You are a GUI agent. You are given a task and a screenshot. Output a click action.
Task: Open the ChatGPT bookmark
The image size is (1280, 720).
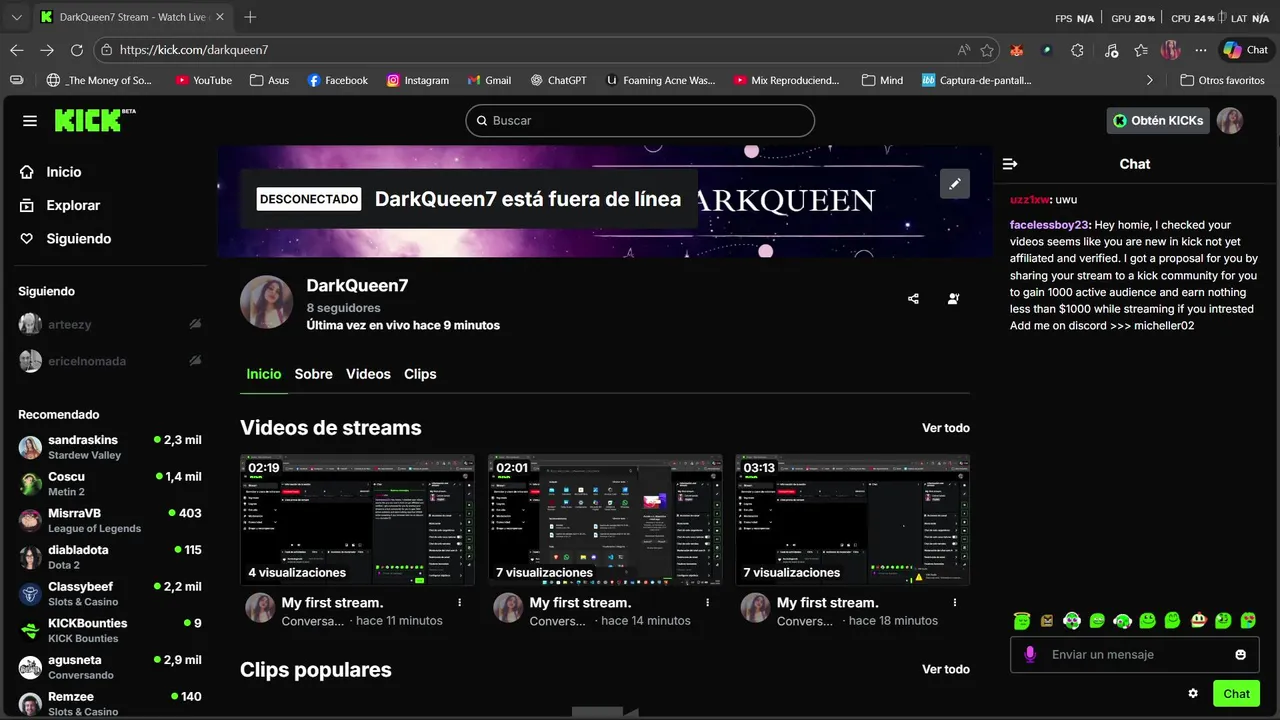click(x=558, y=80)
